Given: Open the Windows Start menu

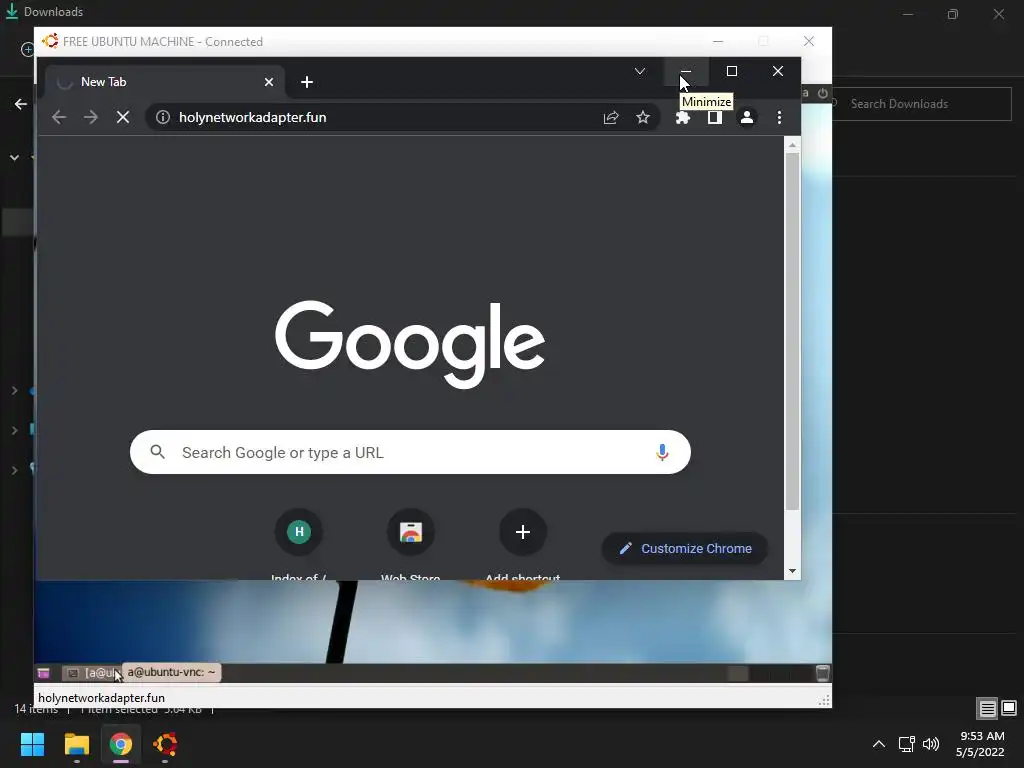Looking at the screenshot, I should coord(32,744).
